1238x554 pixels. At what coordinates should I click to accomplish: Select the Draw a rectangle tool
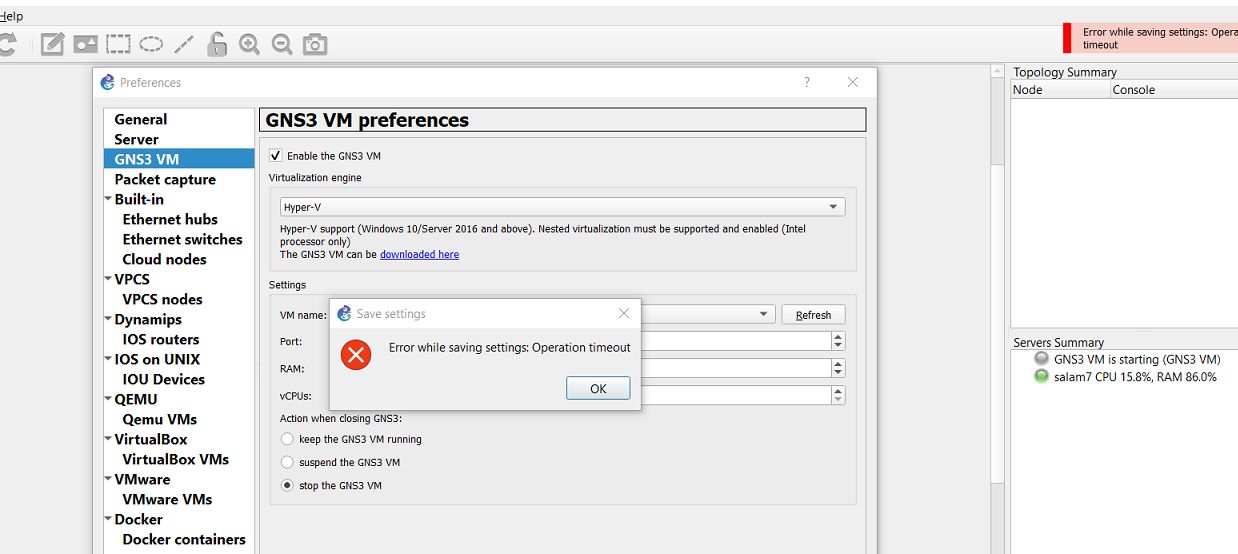click(119, 44)
